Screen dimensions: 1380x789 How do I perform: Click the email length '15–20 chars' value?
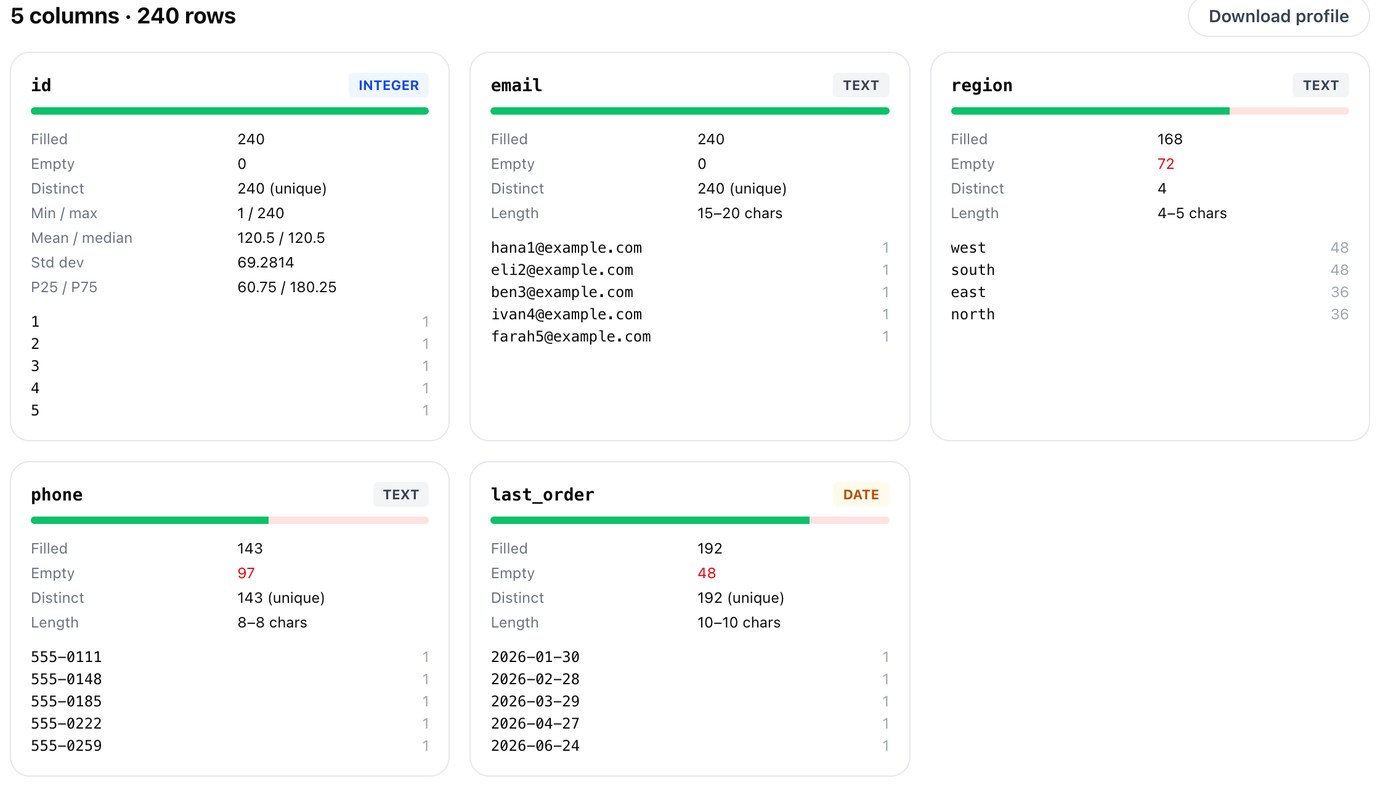coord(740,213)
